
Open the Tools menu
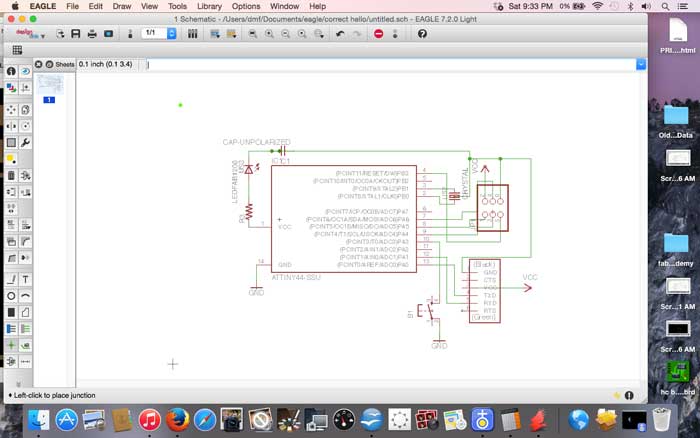tap(177, 6)
